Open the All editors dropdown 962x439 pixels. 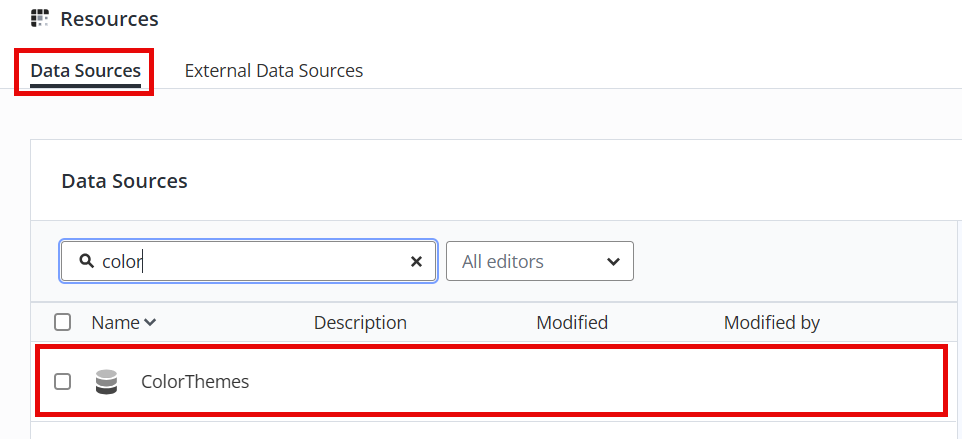pos(540,261)
